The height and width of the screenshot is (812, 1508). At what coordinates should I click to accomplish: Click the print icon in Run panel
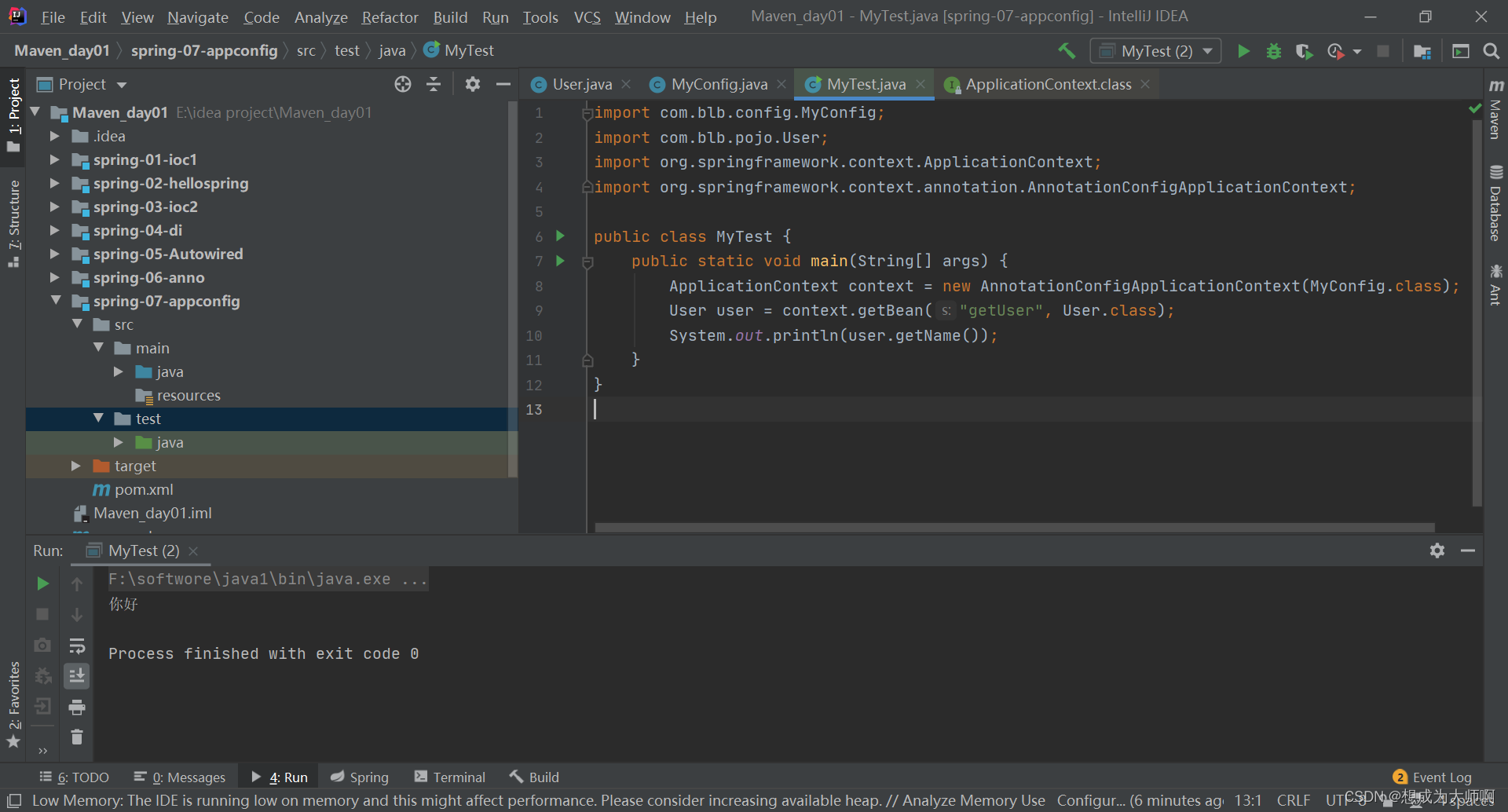tap(77, 708)
